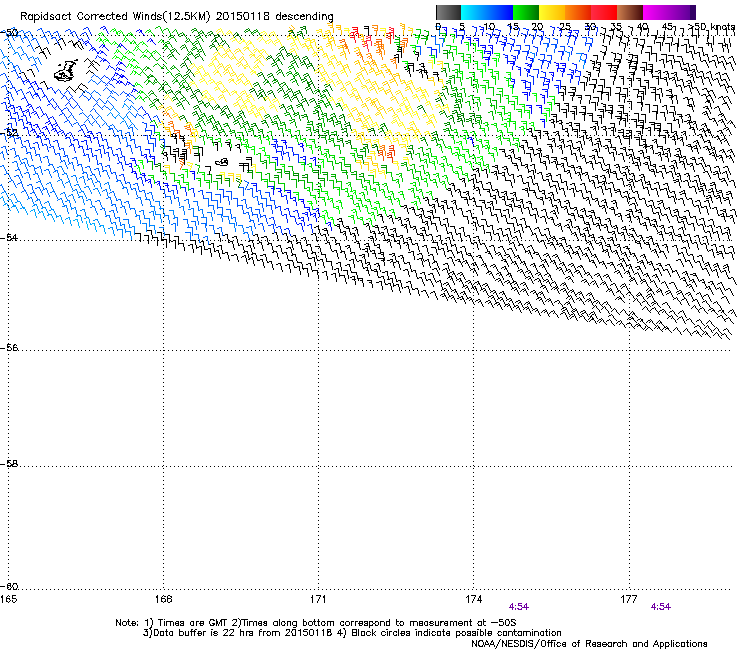
Task: Click the '>50 knots' legend label
Action: pyautogui.click(x=712, y=27)
